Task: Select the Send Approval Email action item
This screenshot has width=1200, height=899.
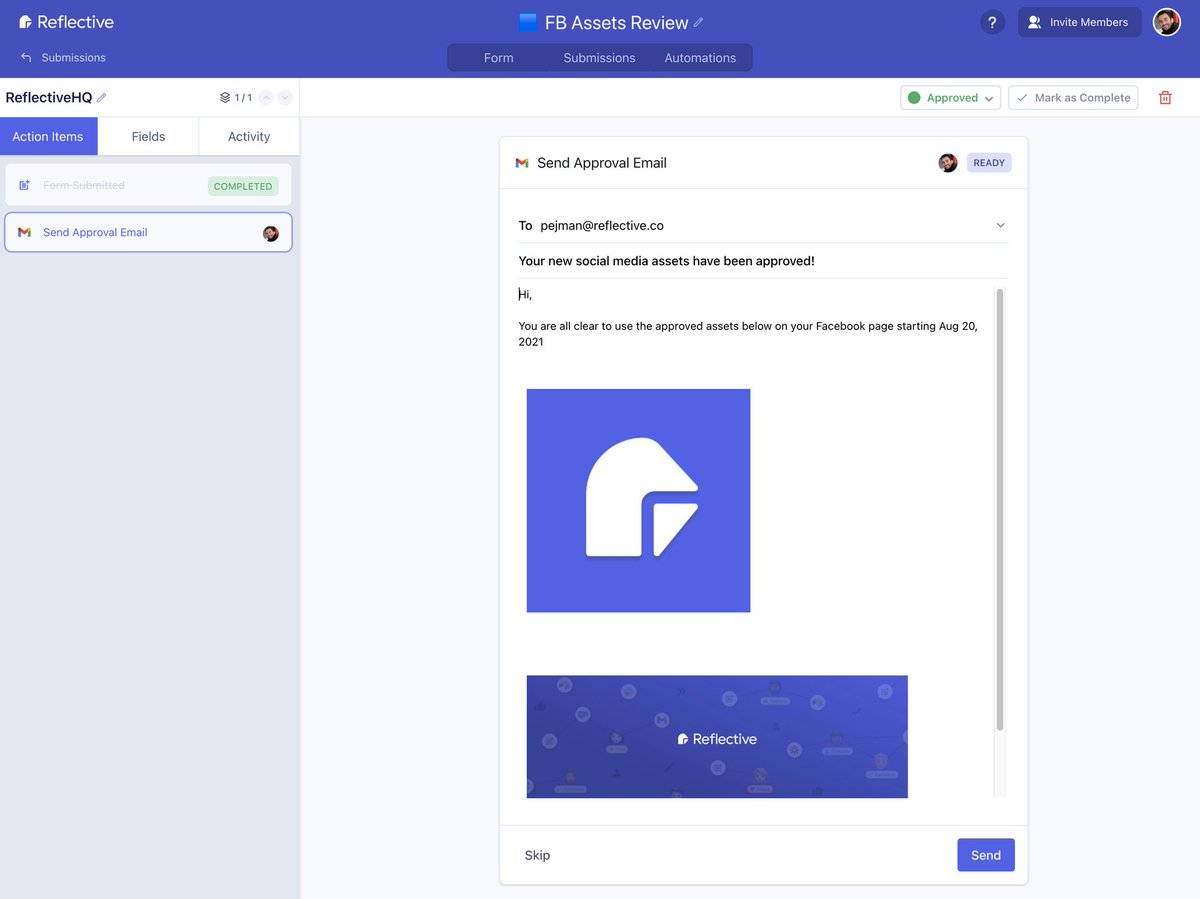Action: pos(148,232)
